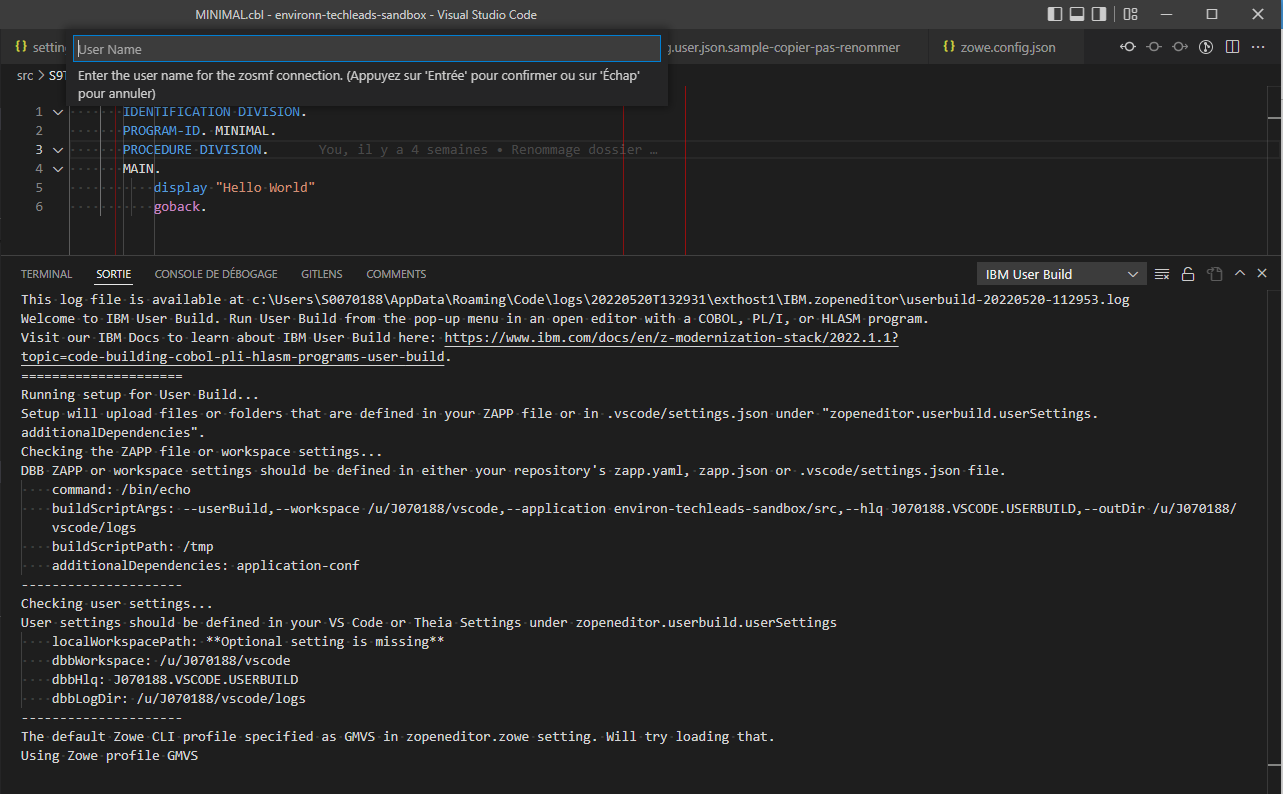Open the TERMINAL panel tab
This screenshot has height=794, width=1283.
click(46, 273)
